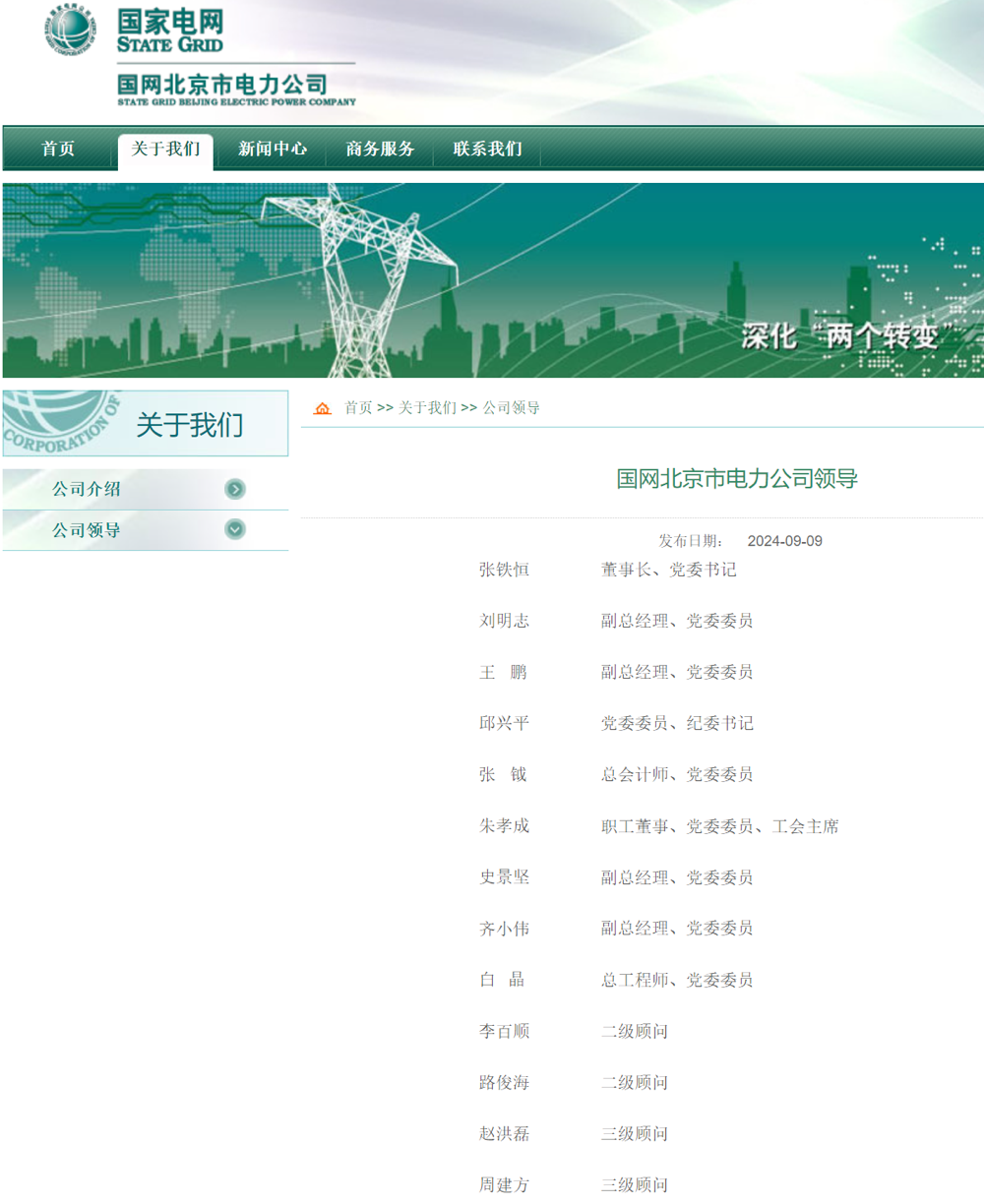
Task: Click the title 职工董事、党委委员、工会主席
Action: (x=720, y=826)
